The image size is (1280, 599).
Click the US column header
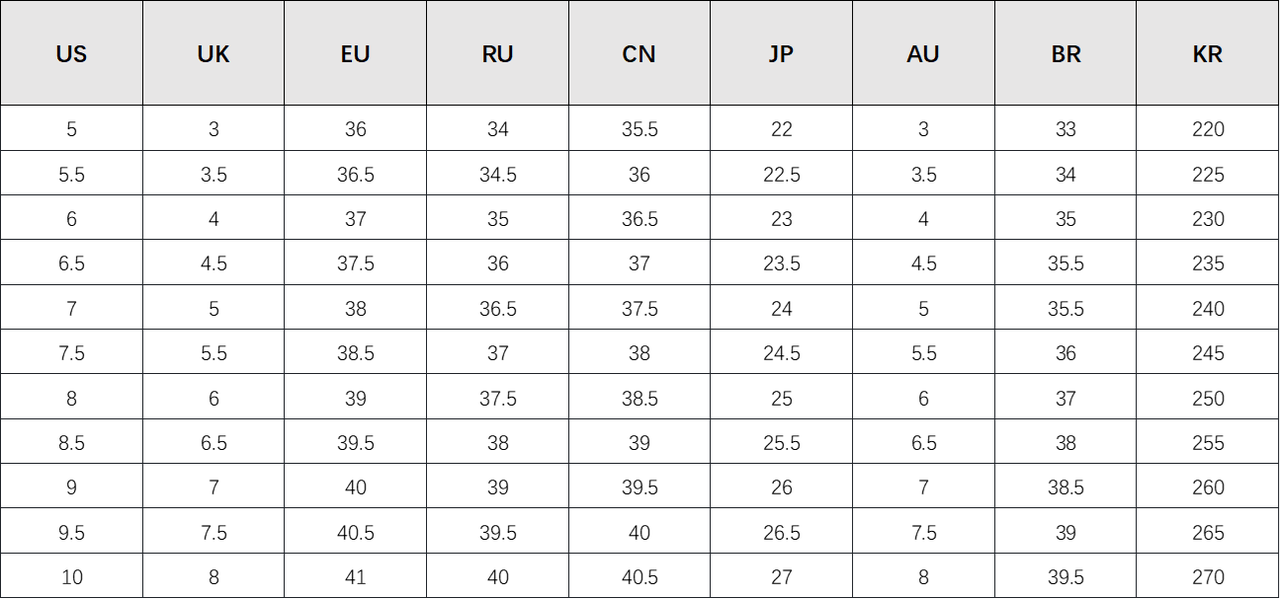click(x=71, y=54)
